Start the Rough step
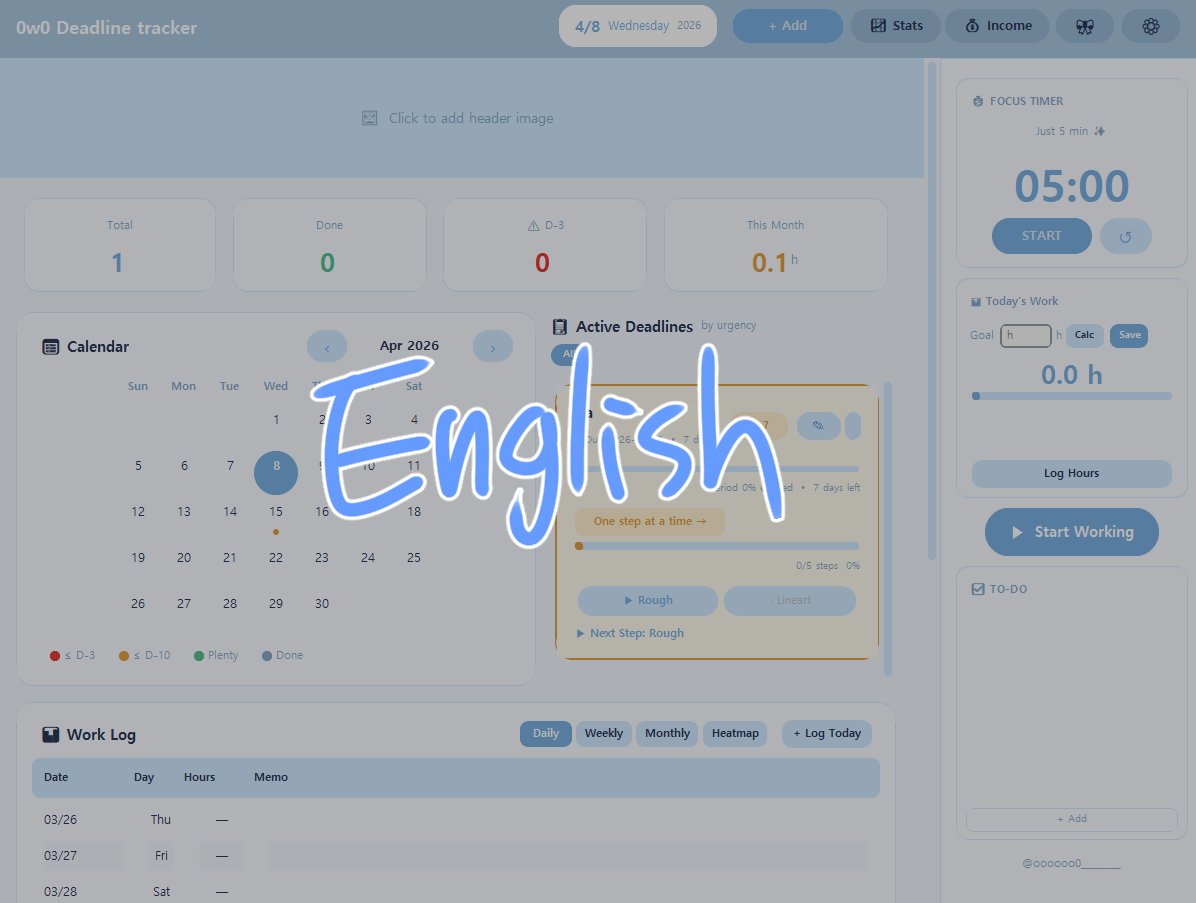Viewport: 1196px width, 903px height. (x=648, y=600)
